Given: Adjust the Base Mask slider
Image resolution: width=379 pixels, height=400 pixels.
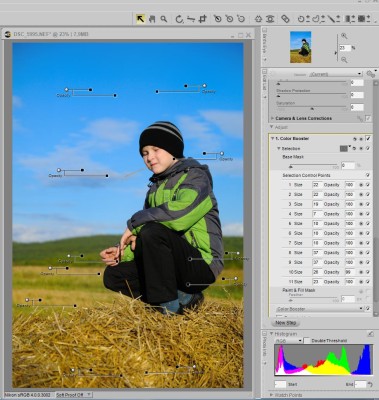Looking at the screenshot, I should pos(313,166).
